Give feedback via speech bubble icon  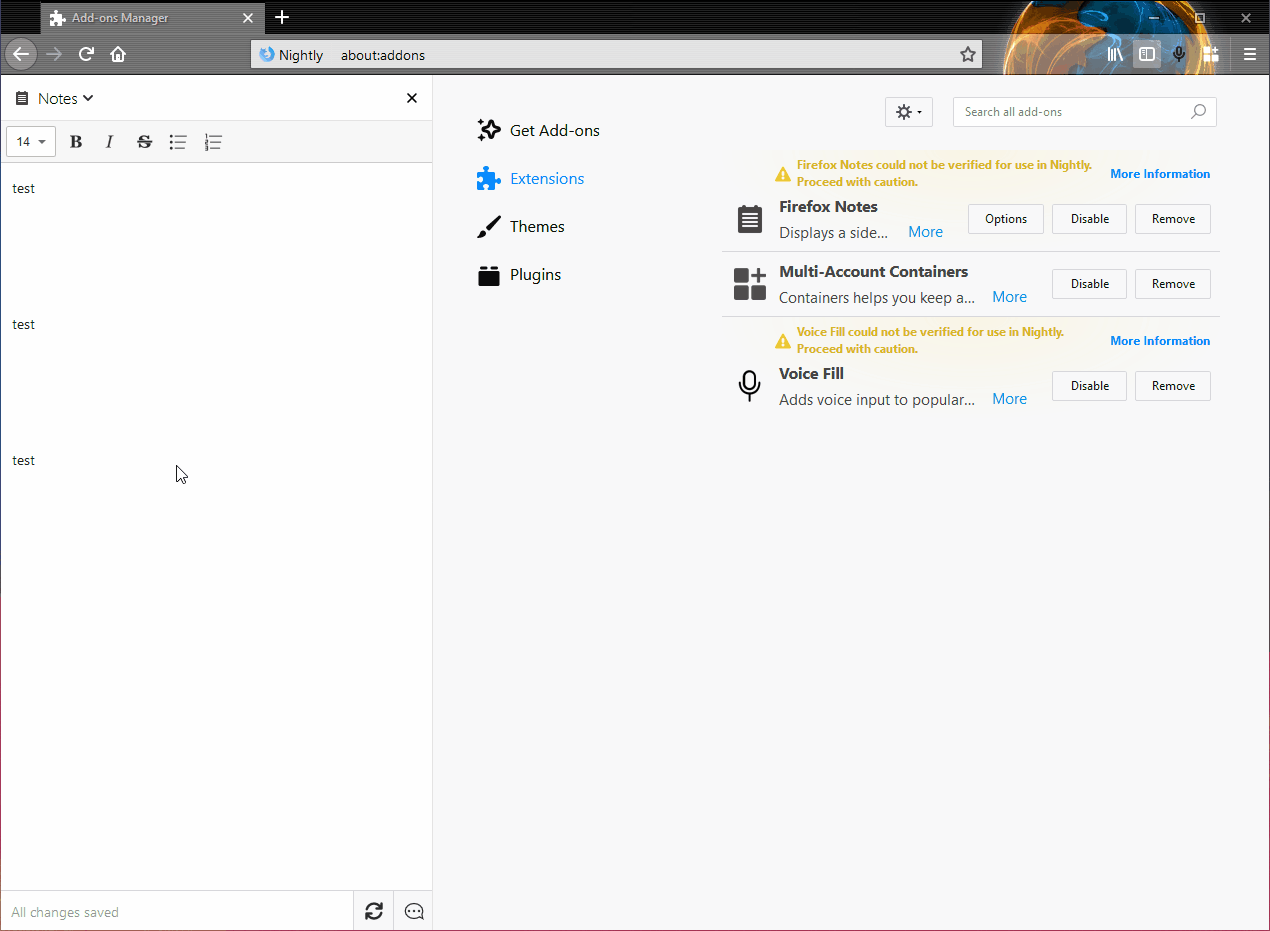[414, 911]
